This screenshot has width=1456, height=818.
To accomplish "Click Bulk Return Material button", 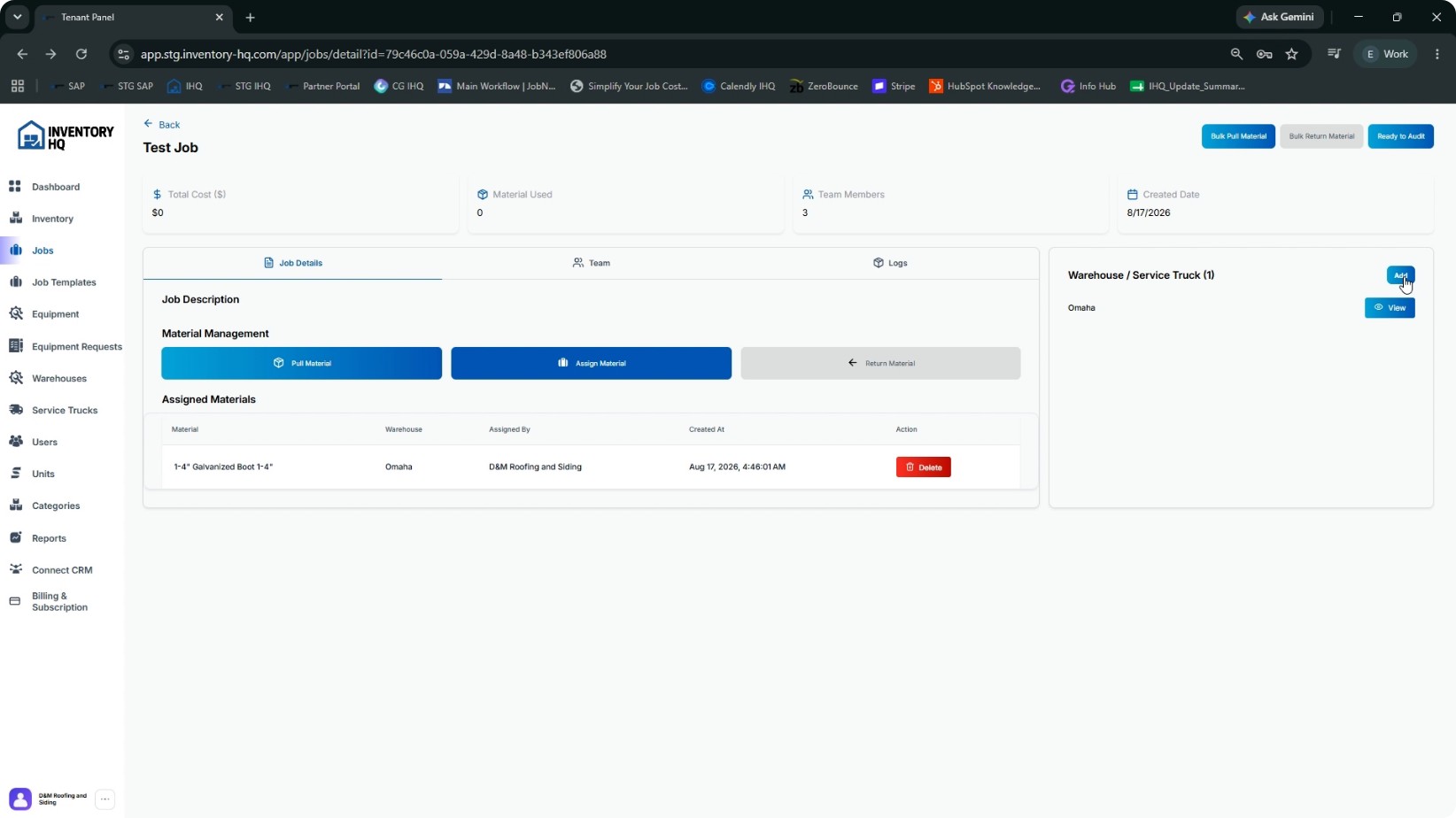I will 1321,136.
